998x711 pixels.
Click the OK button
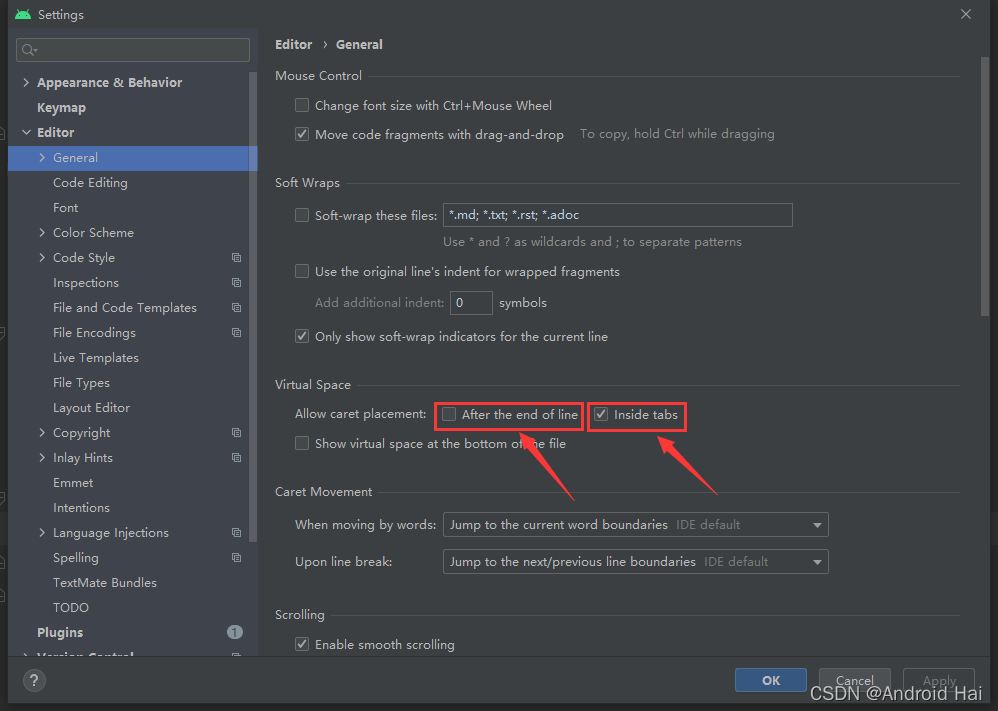771,680
